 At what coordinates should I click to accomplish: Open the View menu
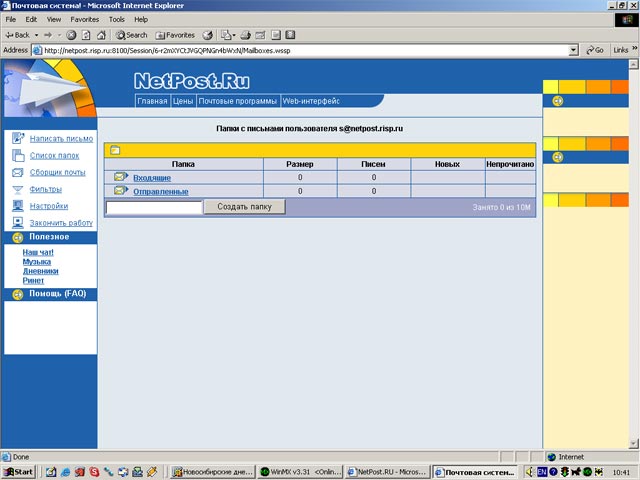pos(53,19)
